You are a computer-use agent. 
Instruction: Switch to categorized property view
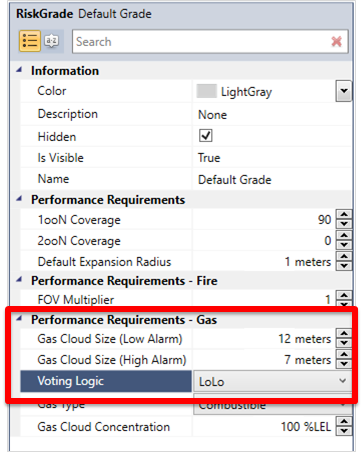click(x=30, y=41)
